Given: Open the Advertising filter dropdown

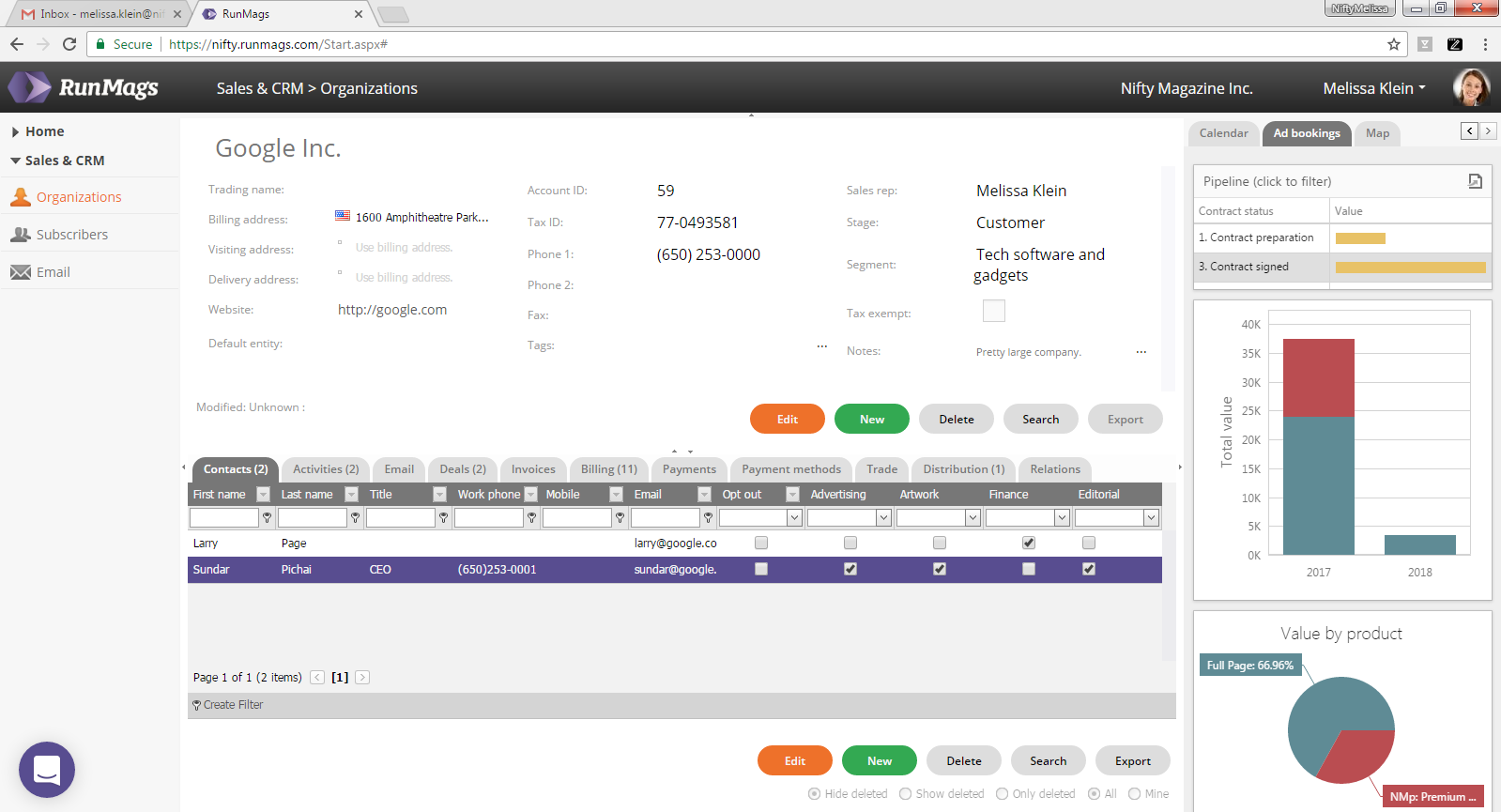Looking at the screenshot, I should [883, 517].
